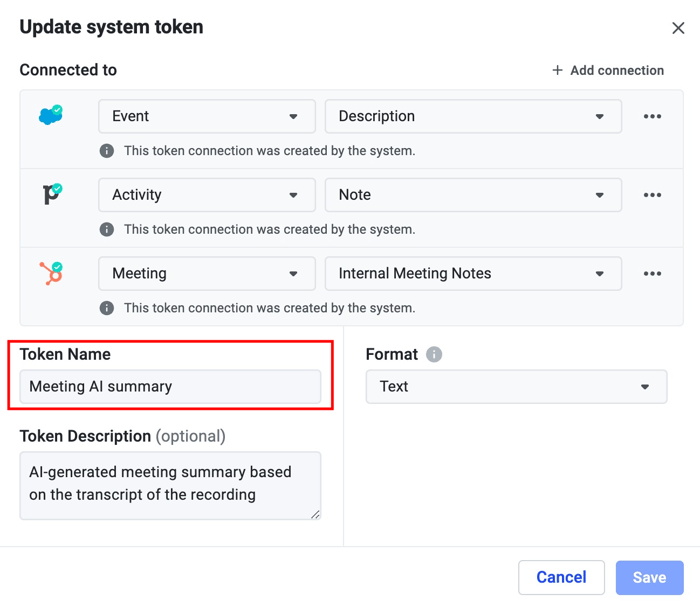Click info icon under the Meeting row
700x601 pixels.
pos(107,308)
